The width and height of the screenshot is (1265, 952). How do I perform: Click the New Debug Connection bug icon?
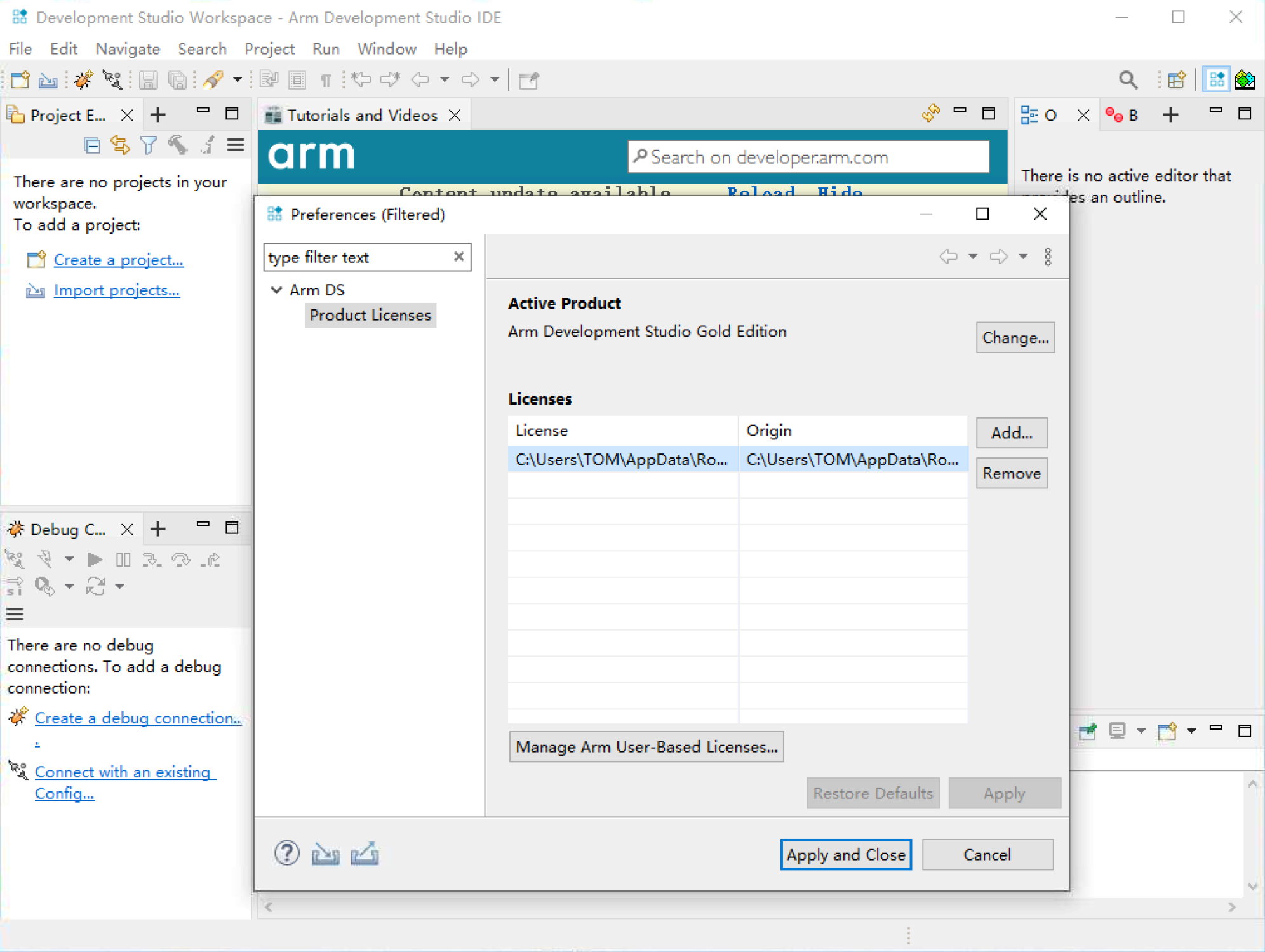[83, 80]
